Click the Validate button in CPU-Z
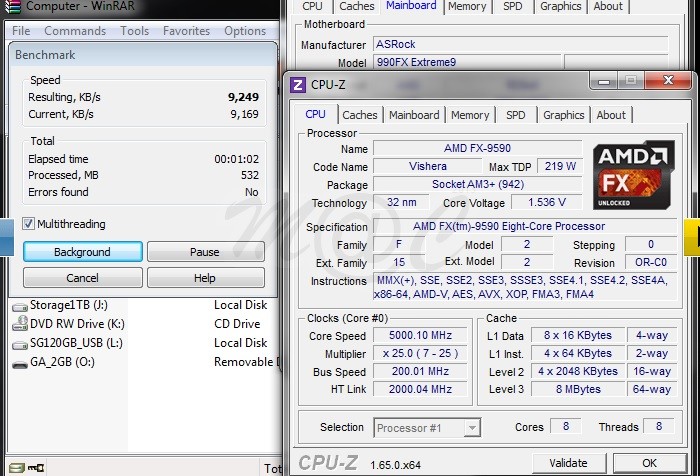 point(568,463)
